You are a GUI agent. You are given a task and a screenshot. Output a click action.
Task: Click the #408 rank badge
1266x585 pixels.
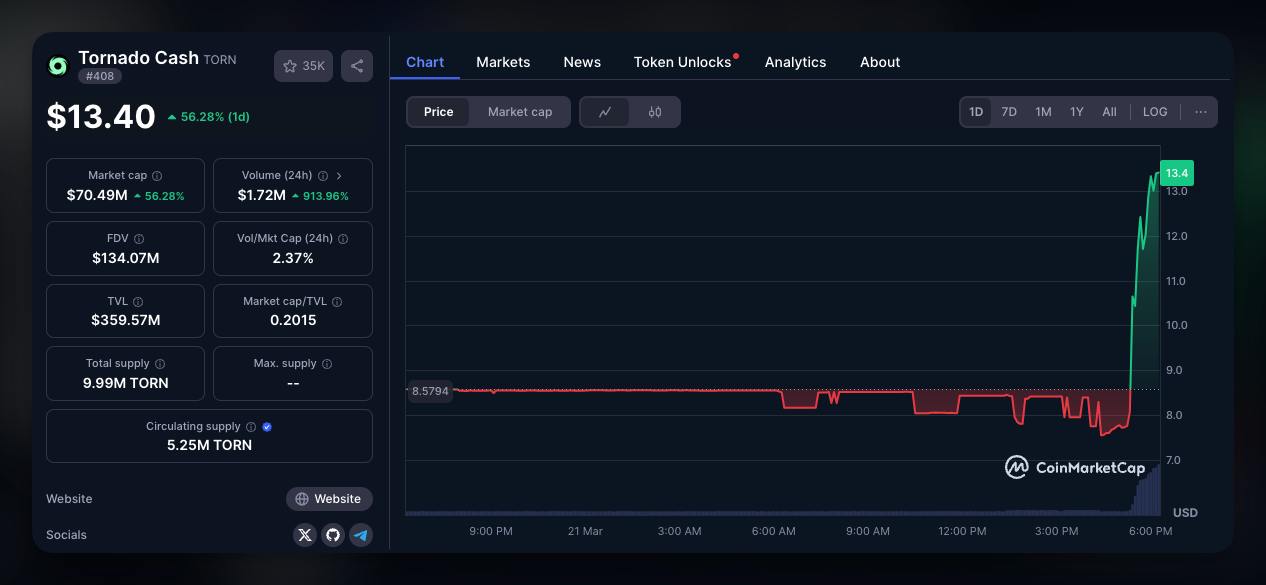click(100, 76)
